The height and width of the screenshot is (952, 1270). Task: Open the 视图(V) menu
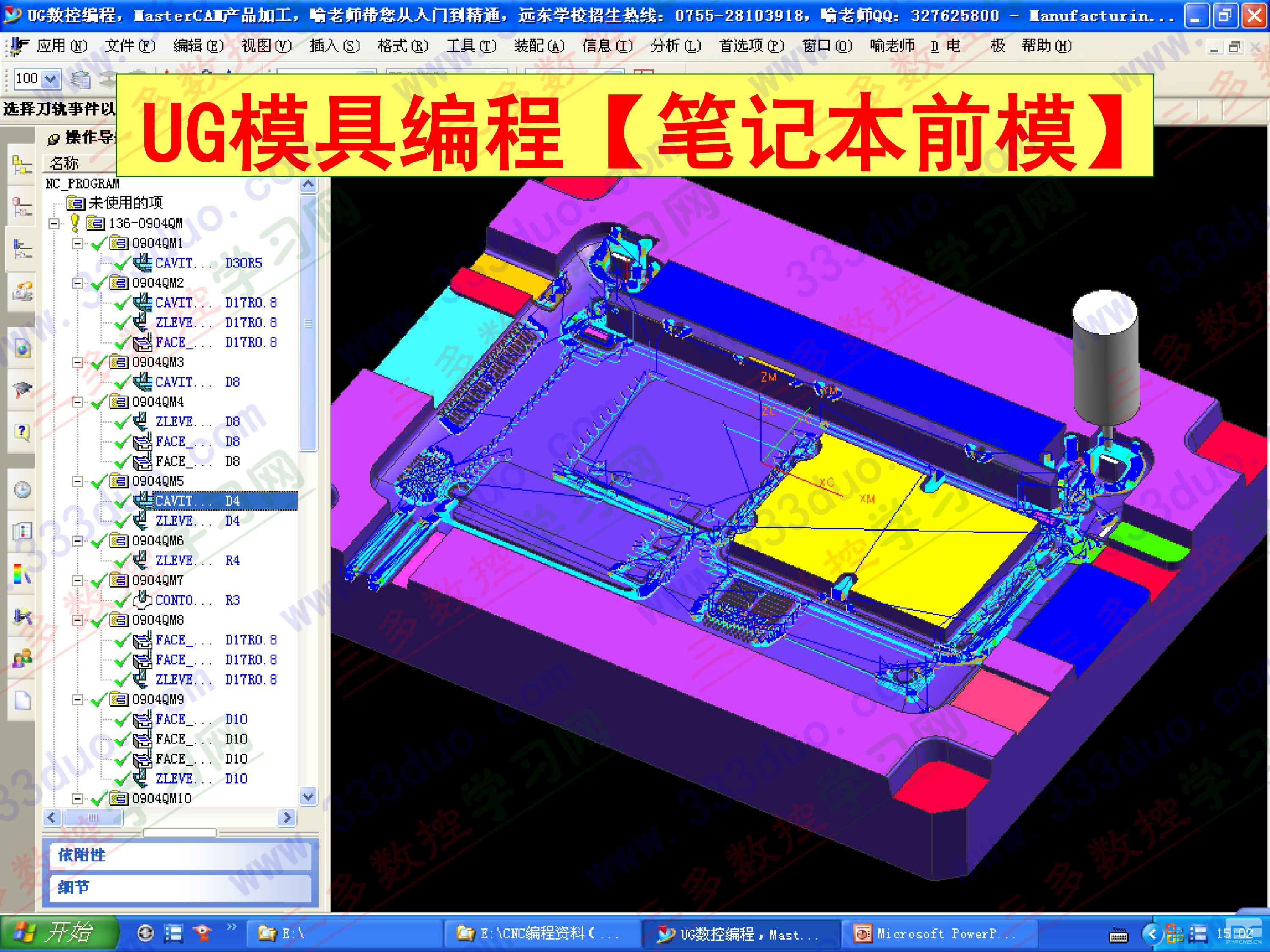[266, 45]
